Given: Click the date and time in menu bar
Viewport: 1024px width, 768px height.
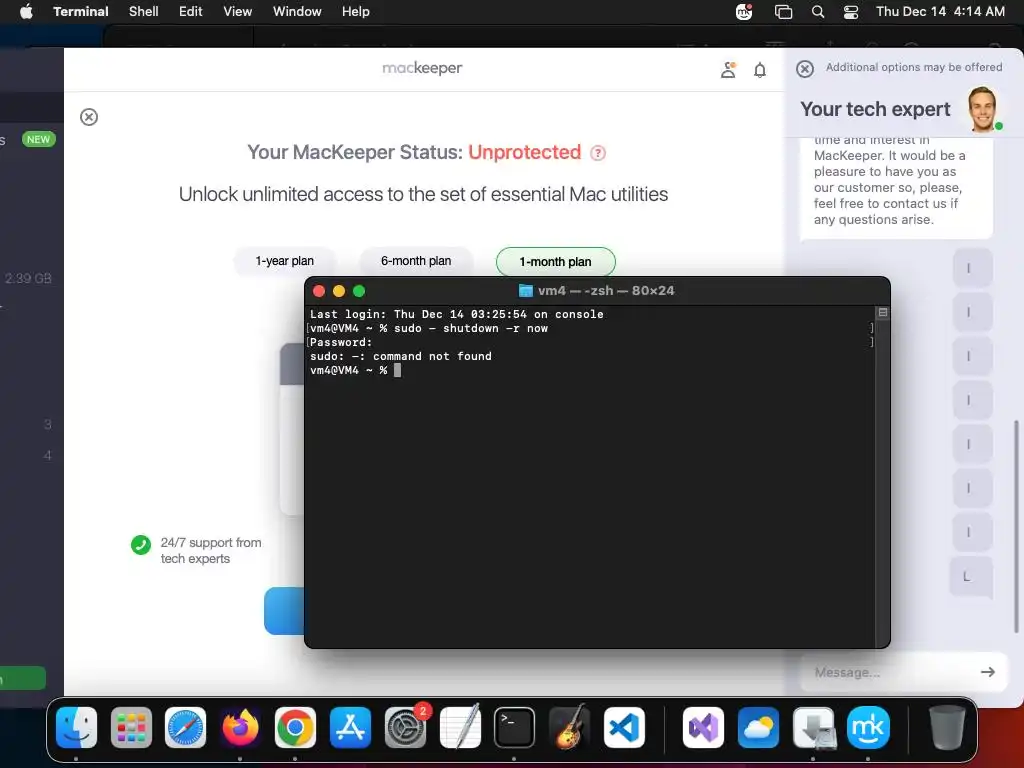Looking at the screenshot, I should (940, 11).
